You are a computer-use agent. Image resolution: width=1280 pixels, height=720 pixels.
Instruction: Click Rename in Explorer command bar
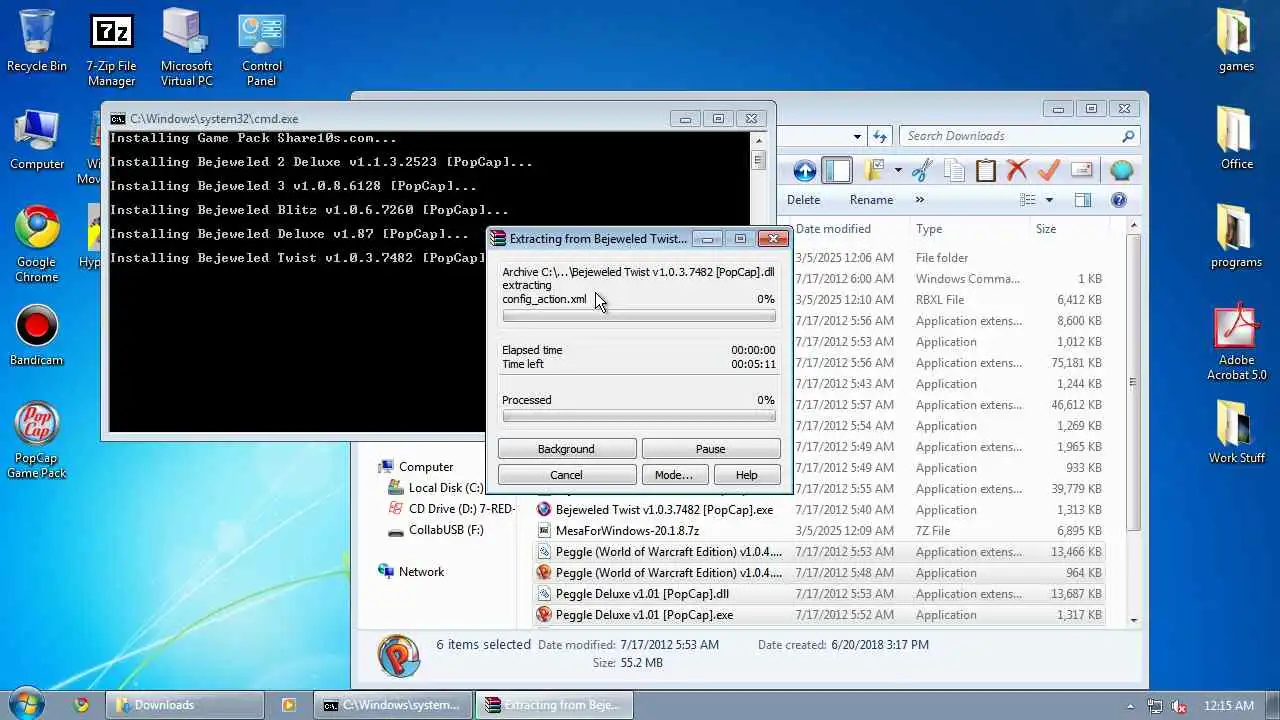871,200
